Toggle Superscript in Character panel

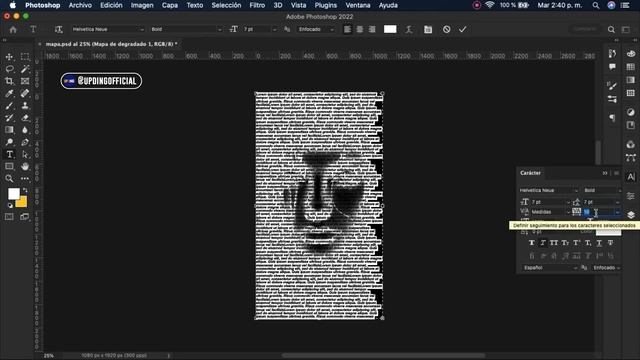pyautogui.click(x=576, y=243)
